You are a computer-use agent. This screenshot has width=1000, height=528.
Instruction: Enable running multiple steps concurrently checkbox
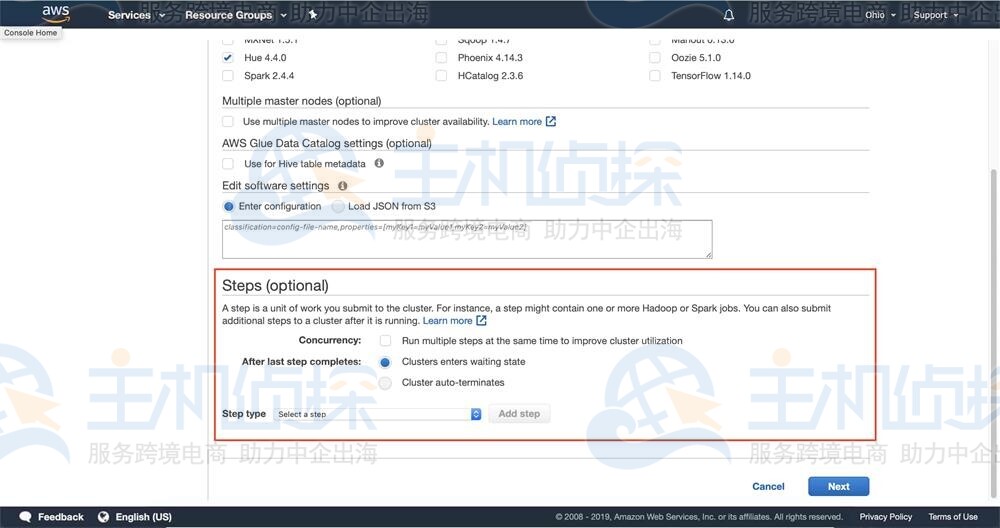tap(385, 341)
